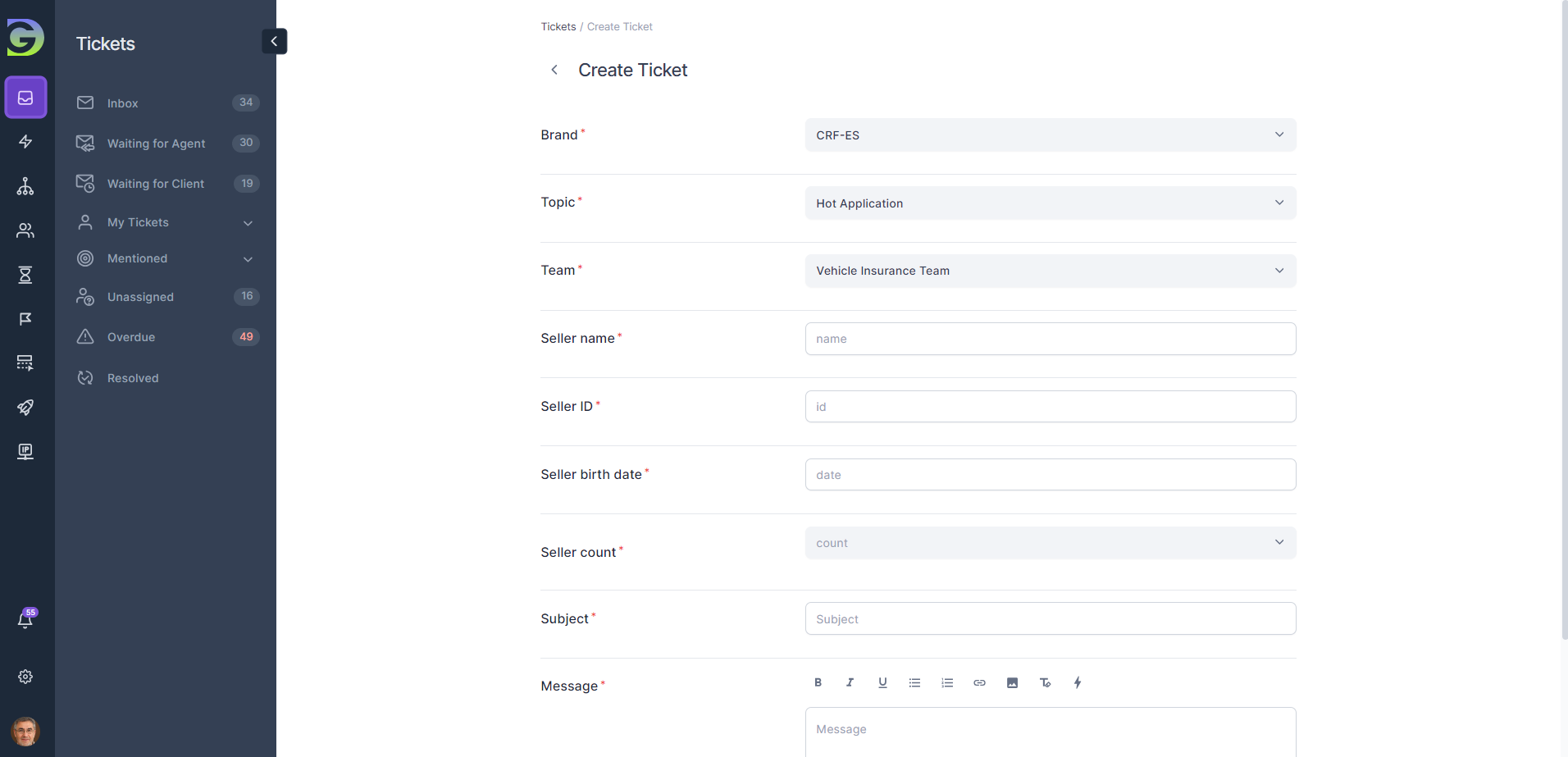The image size is (1568, 757).
Task: Open the Brand dropdown
Action: pyautogui.click(x=1050, y=135)
